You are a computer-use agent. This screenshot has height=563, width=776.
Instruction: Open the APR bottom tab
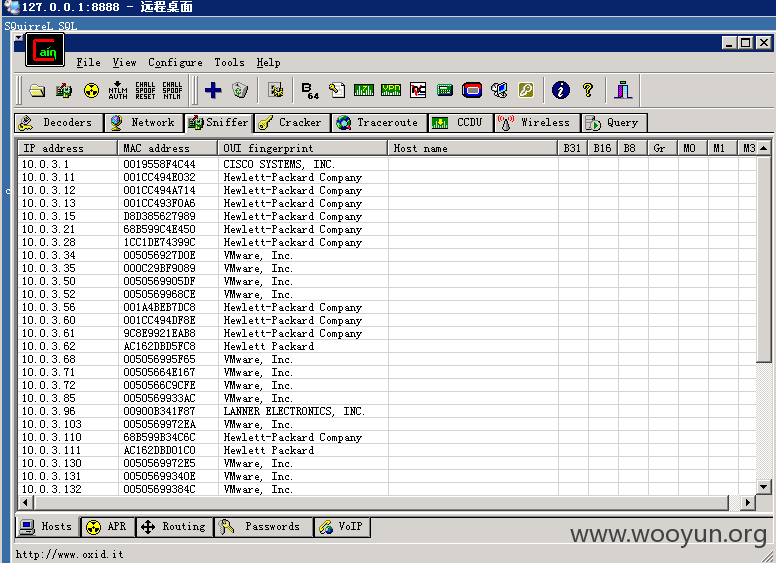pyautogui.click(x=108, y=527)
